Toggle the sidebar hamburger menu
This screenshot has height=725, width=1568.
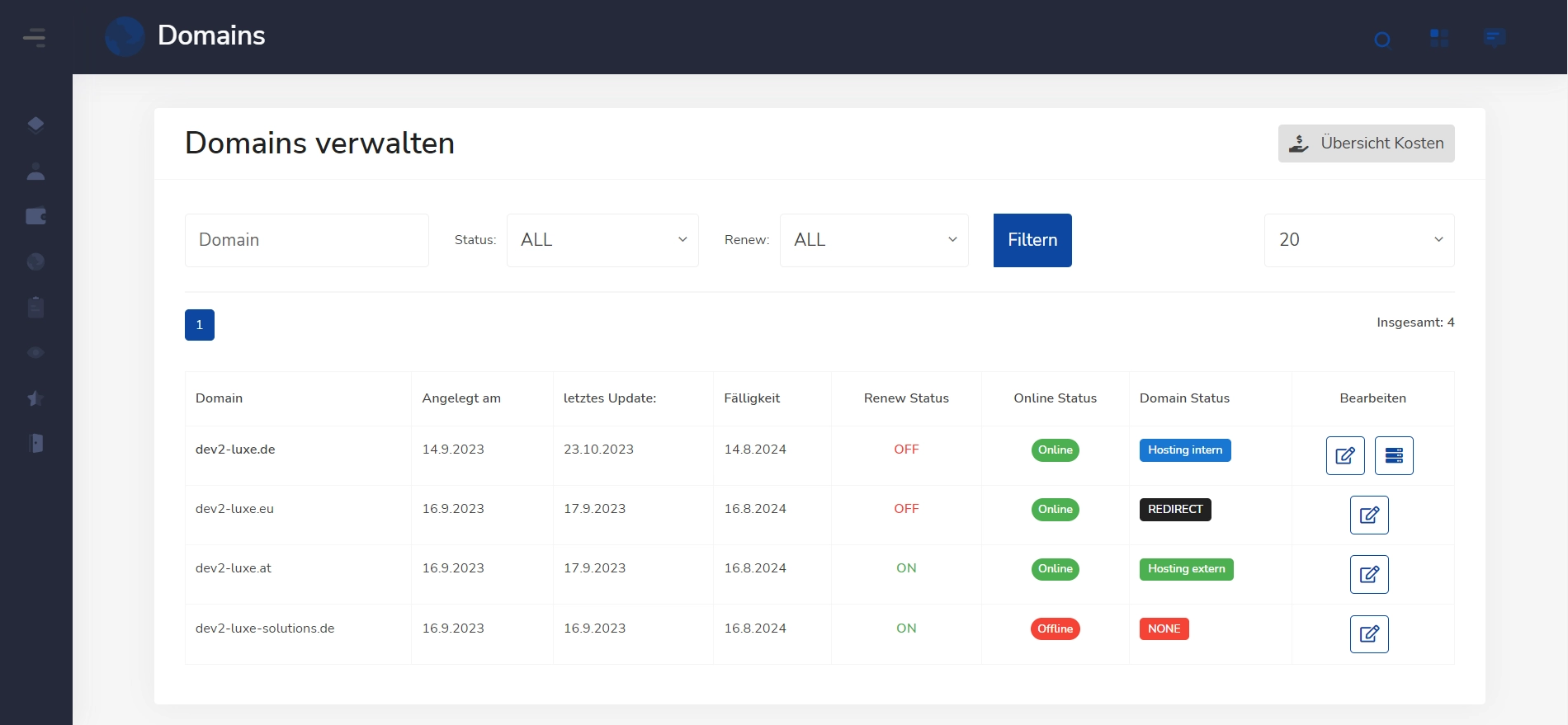pos(35,37)
